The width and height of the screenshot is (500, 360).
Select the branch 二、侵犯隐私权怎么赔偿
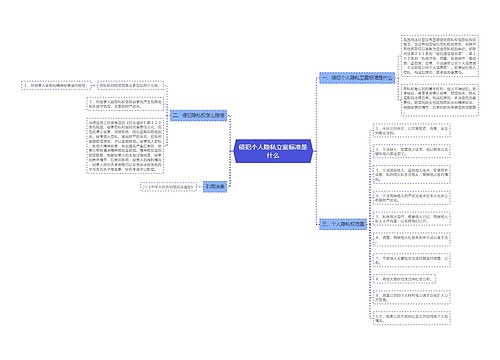click(199, 115)
